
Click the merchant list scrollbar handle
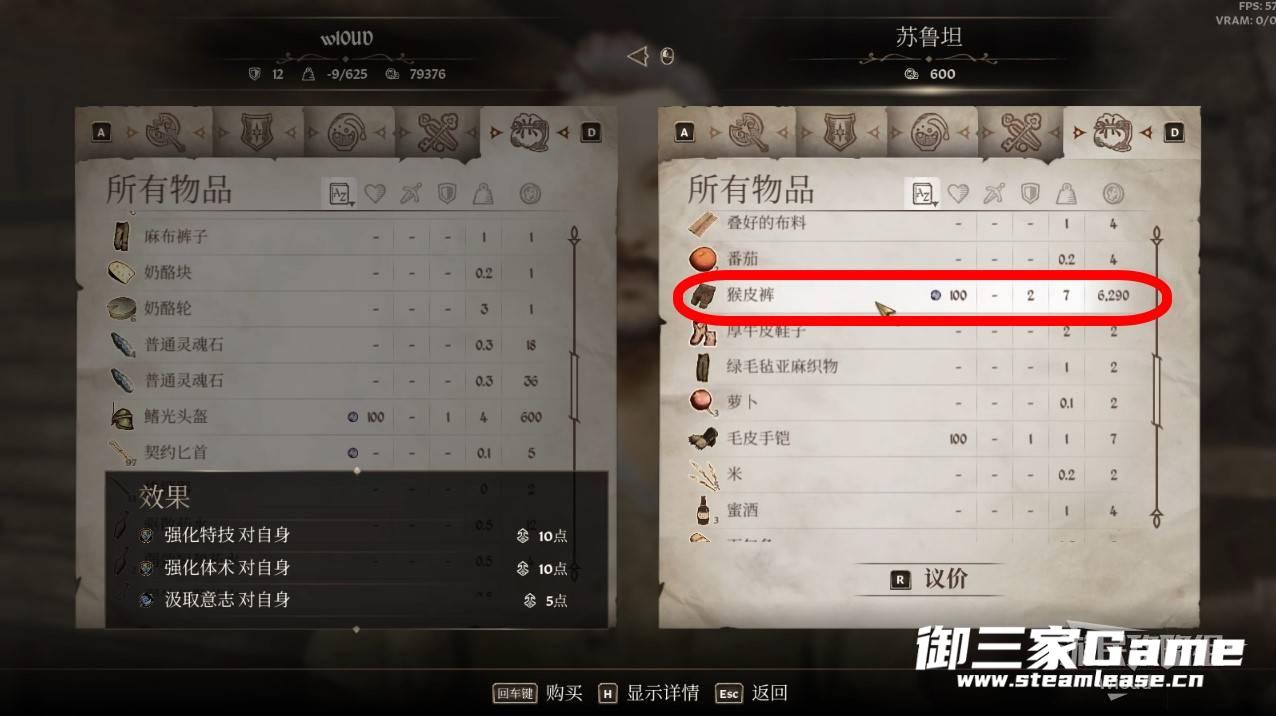click(1157, 387)
